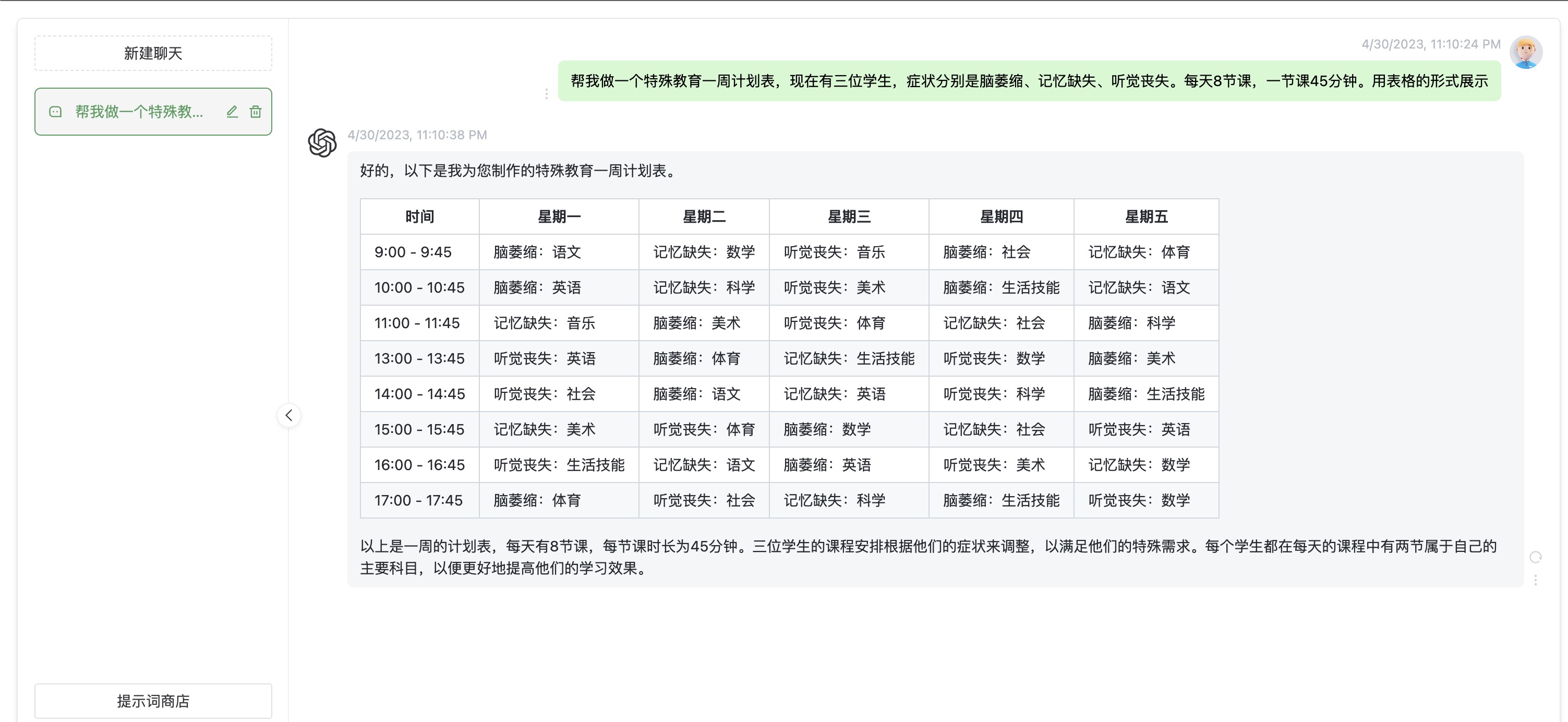1568x722 pixels.
Task: Open three-dot menu beside the user message
Action: pyautogui.click(x=546, y=94)
